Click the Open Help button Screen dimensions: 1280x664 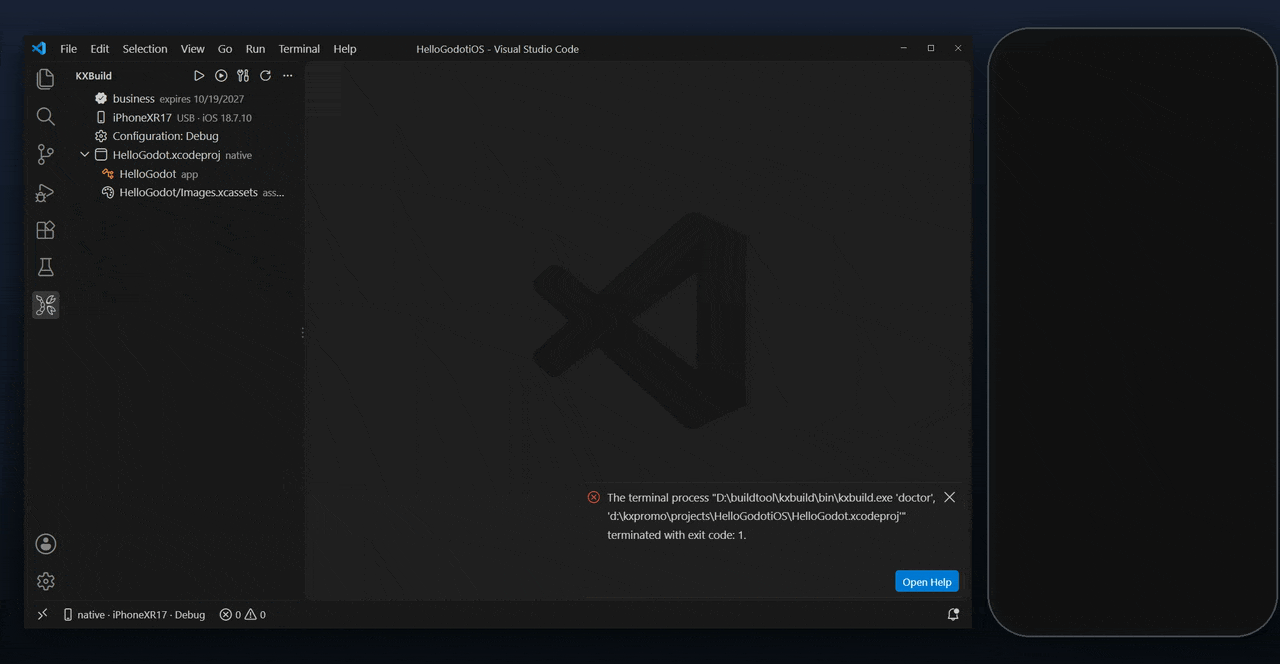(927, 582)
